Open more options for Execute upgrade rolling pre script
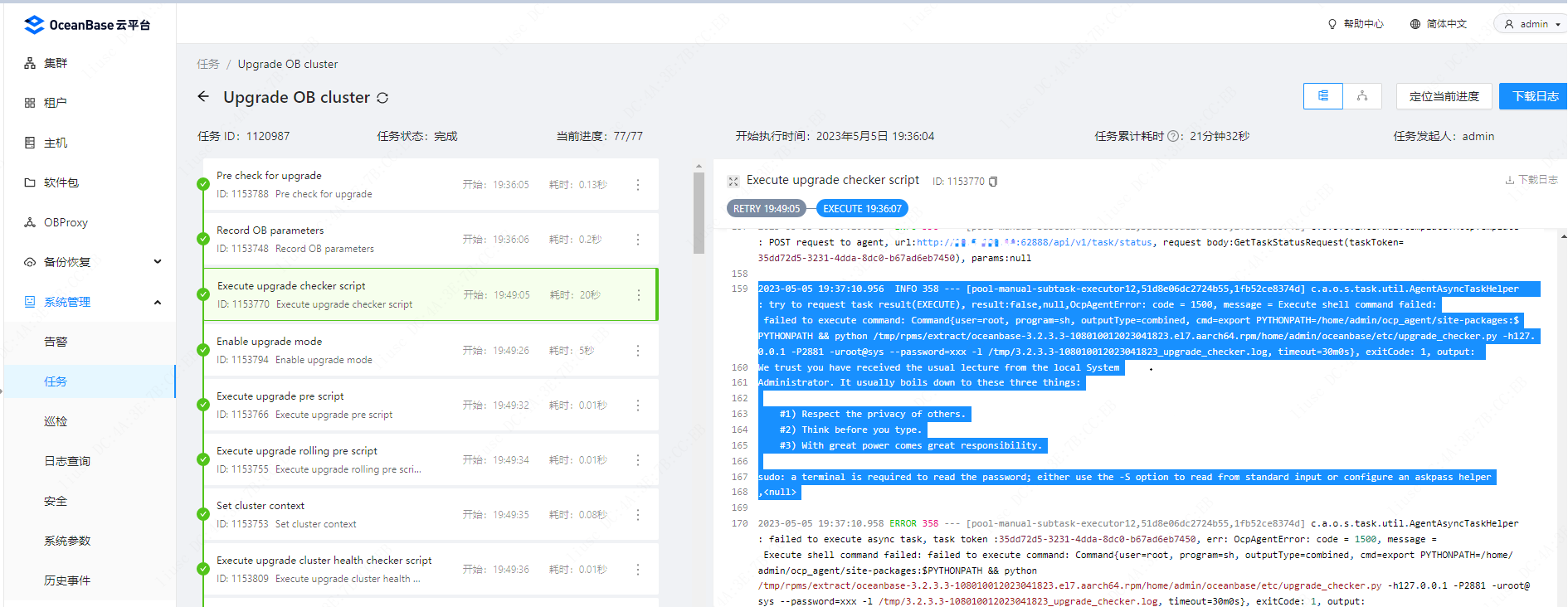Image resolution: width=1568 pixels, height=607 pixels. [638, 460]
